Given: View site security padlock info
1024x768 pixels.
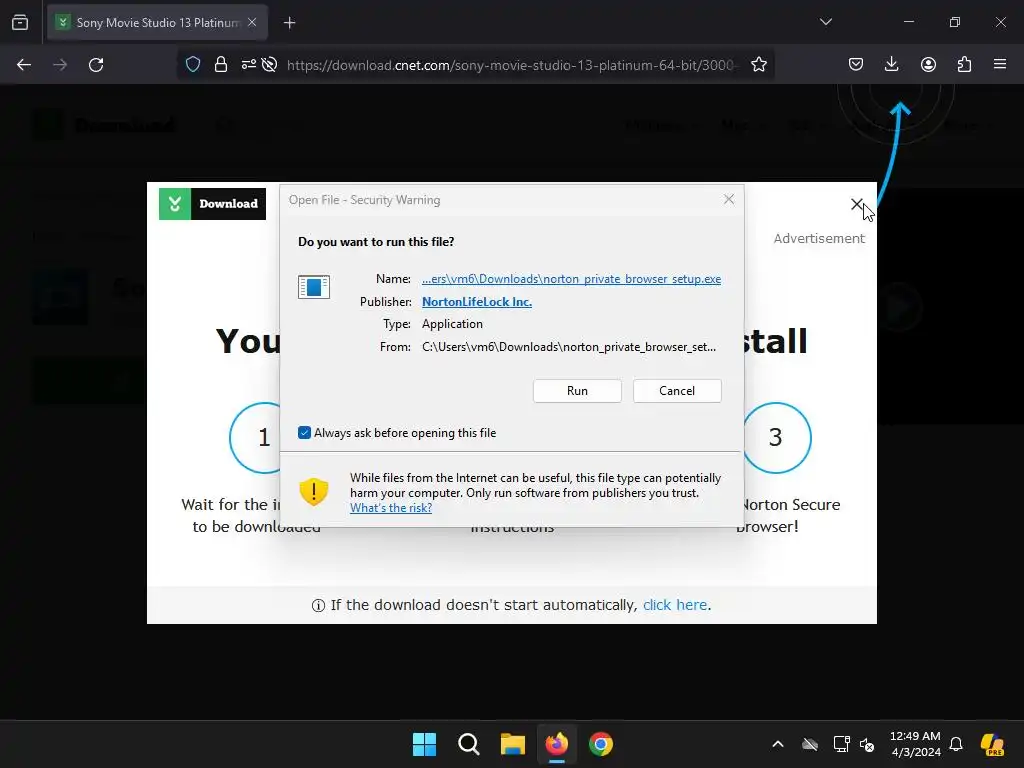Looking at the screenshot, I should click(221, 65).
